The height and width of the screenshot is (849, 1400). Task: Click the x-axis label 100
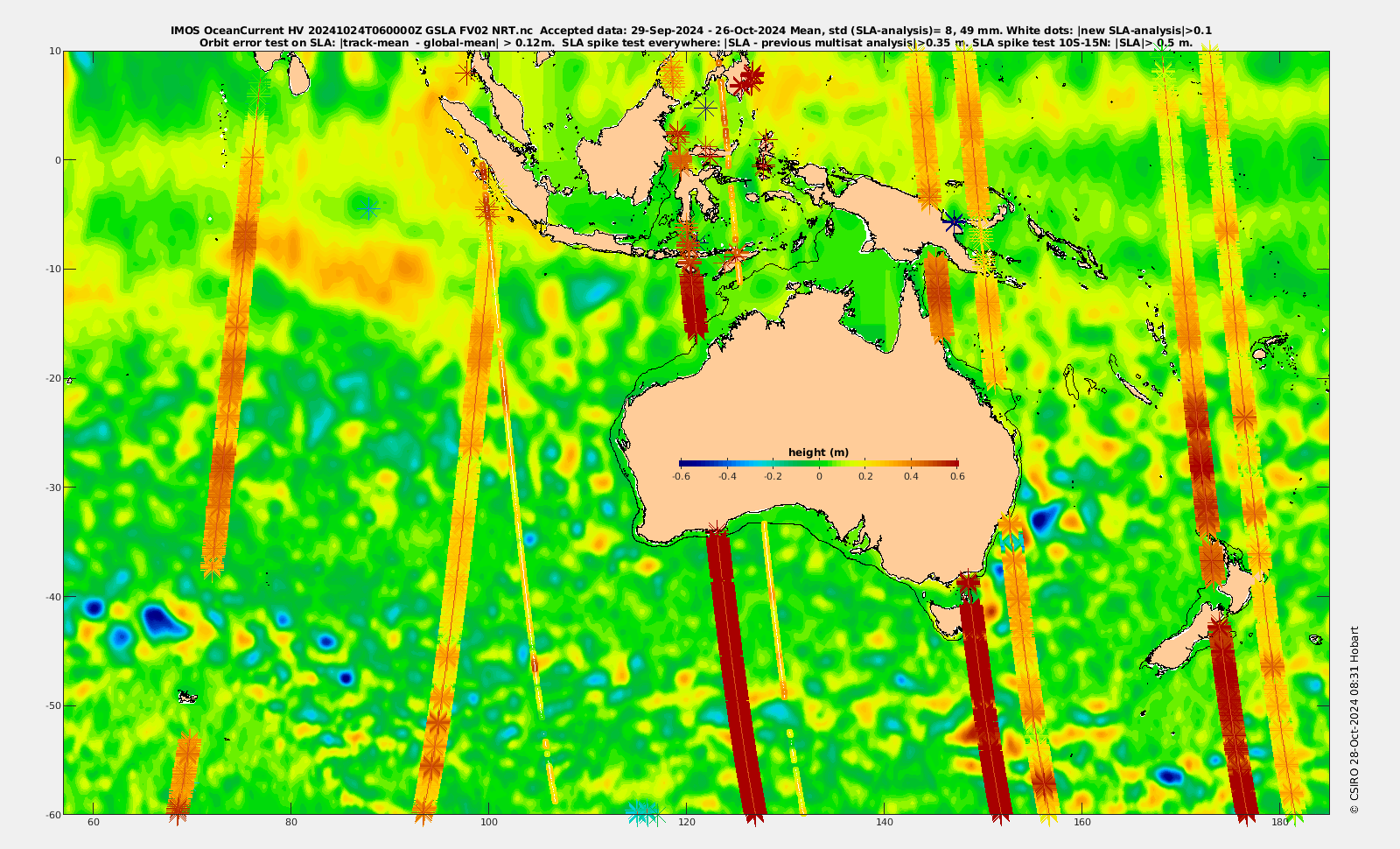pyautogui.click(x=489, y=823)
